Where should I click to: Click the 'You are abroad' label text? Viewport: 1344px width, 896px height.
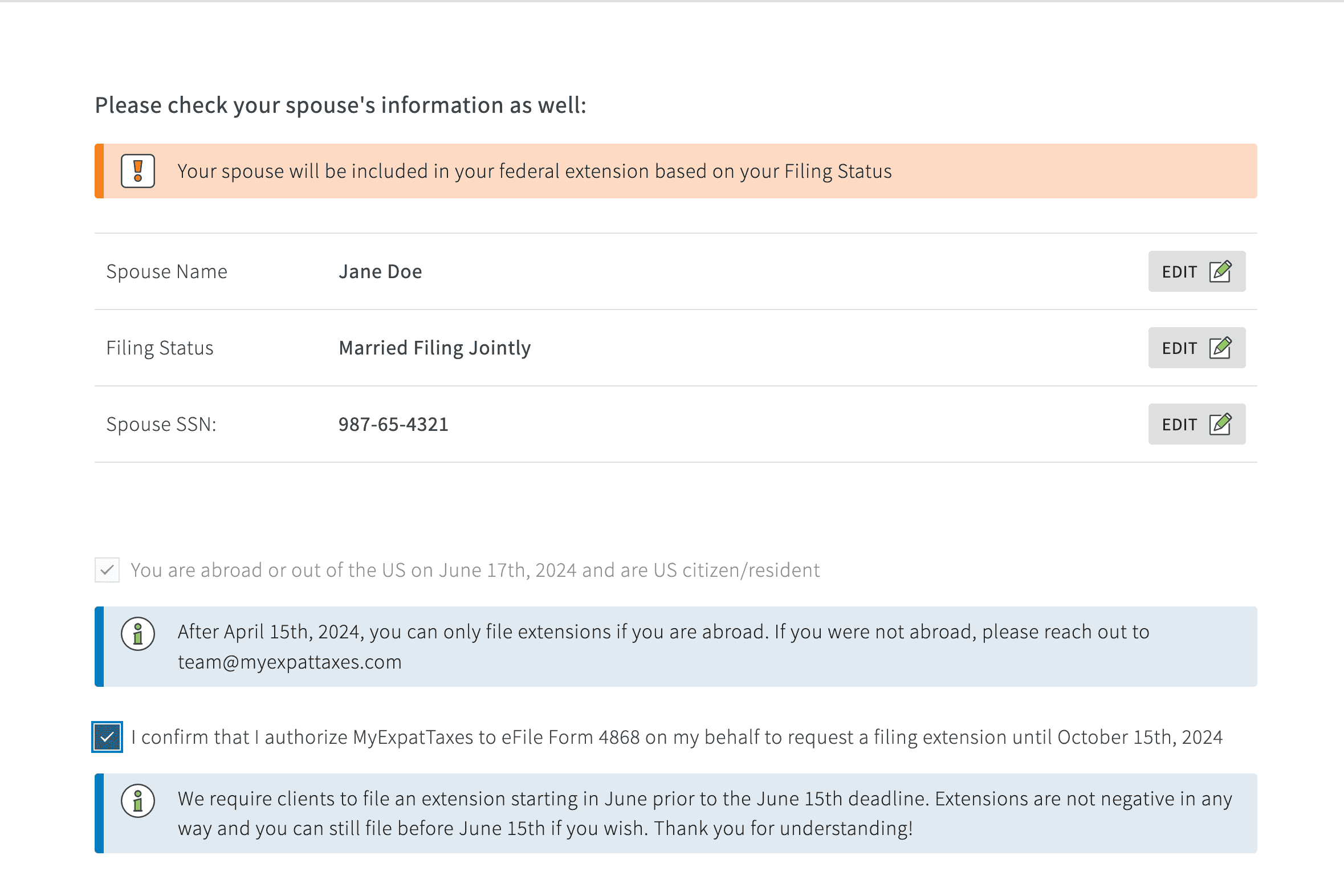474,570
